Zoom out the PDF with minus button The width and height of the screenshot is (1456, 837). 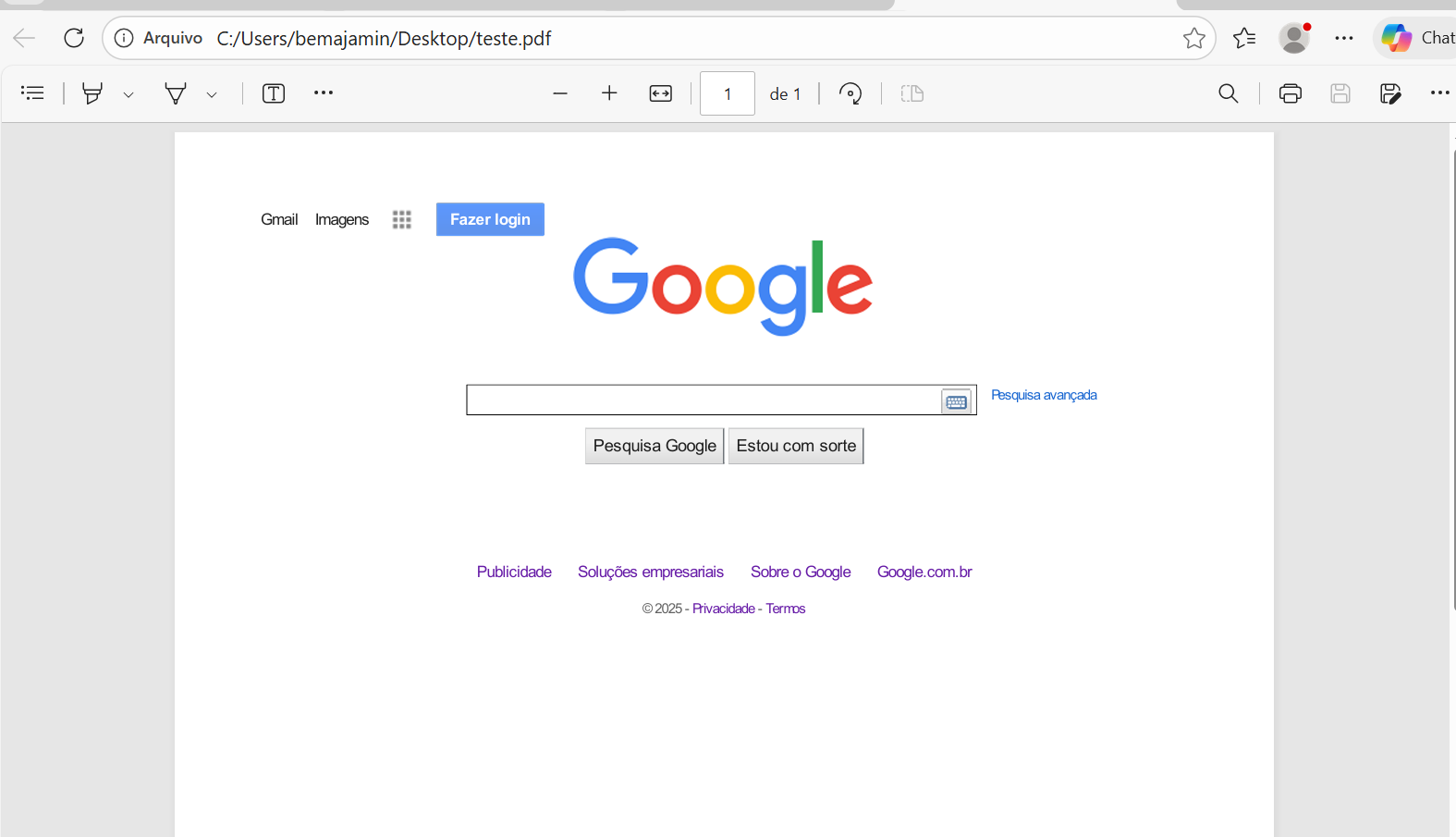point(560,93)
